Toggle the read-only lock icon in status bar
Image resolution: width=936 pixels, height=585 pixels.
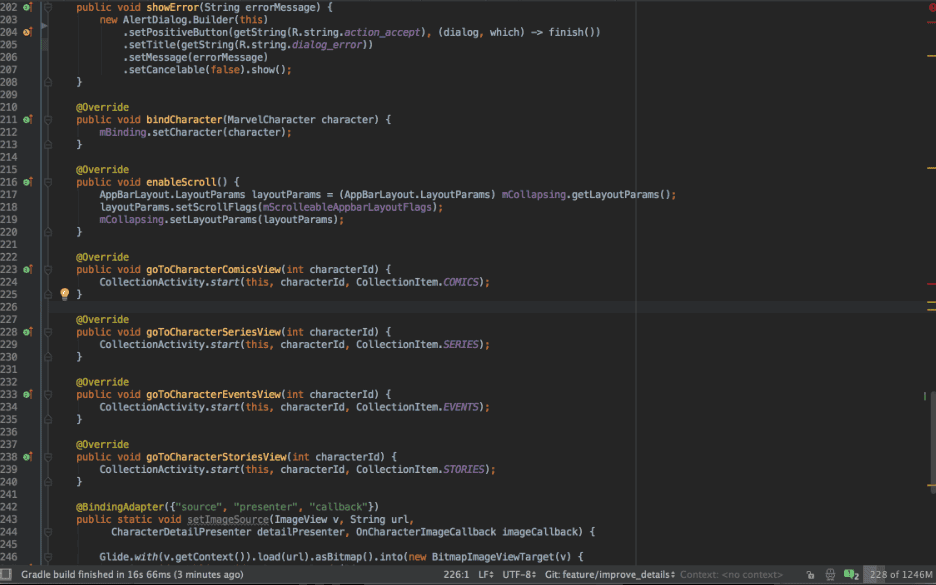[810, 575]
